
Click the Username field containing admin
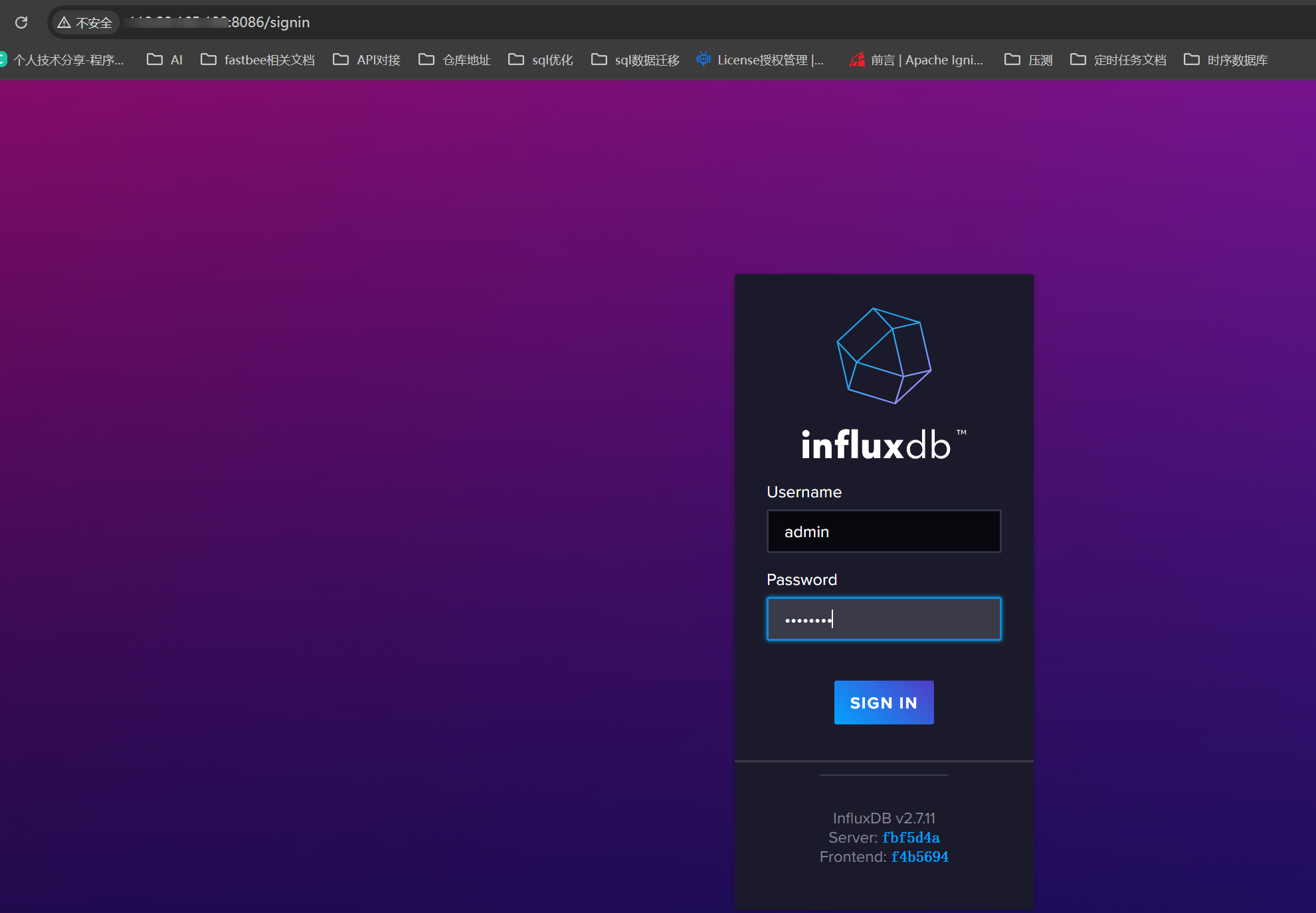[884, 531]
